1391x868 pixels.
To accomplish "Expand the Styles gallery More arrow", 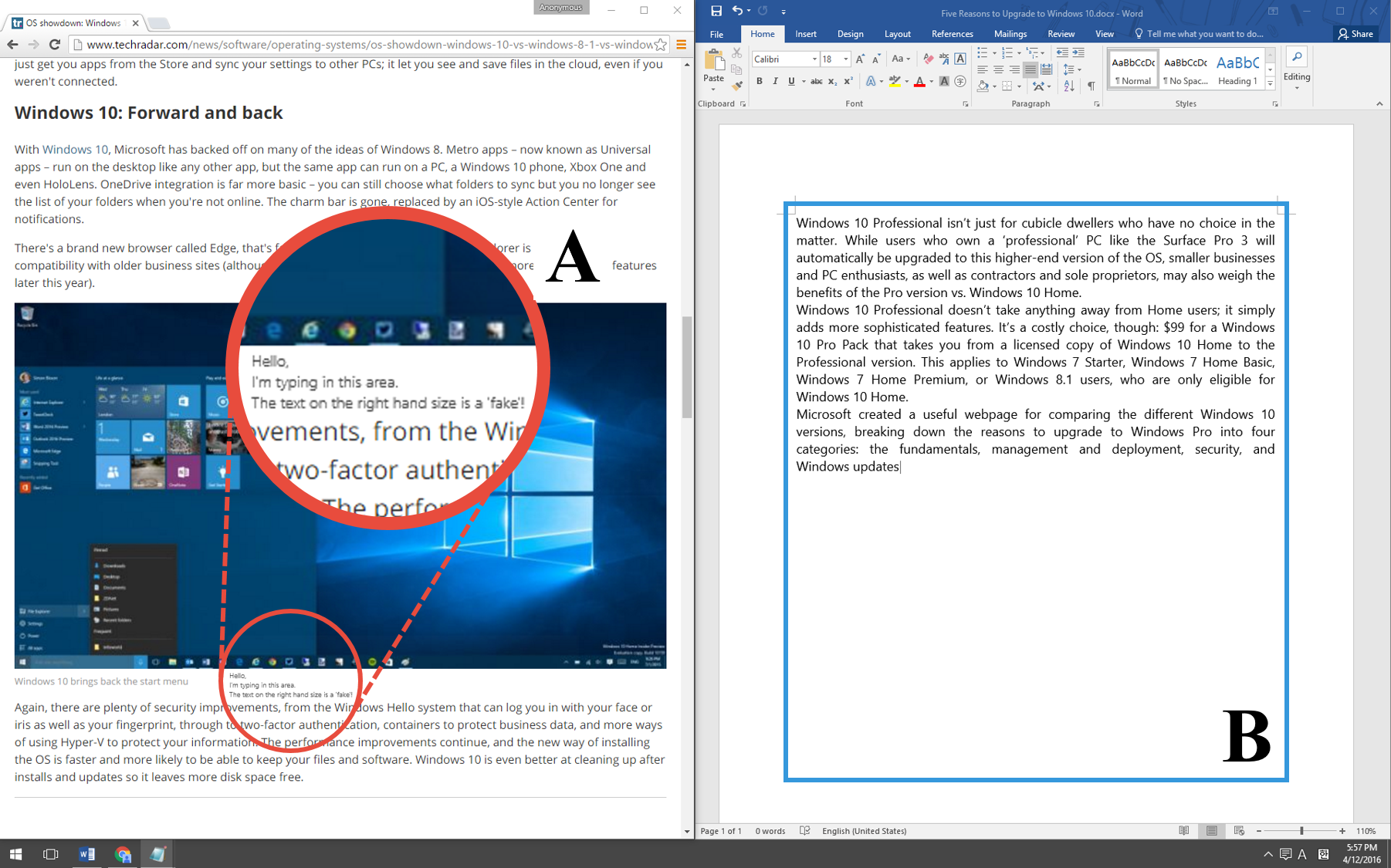I will (1271, 83).
